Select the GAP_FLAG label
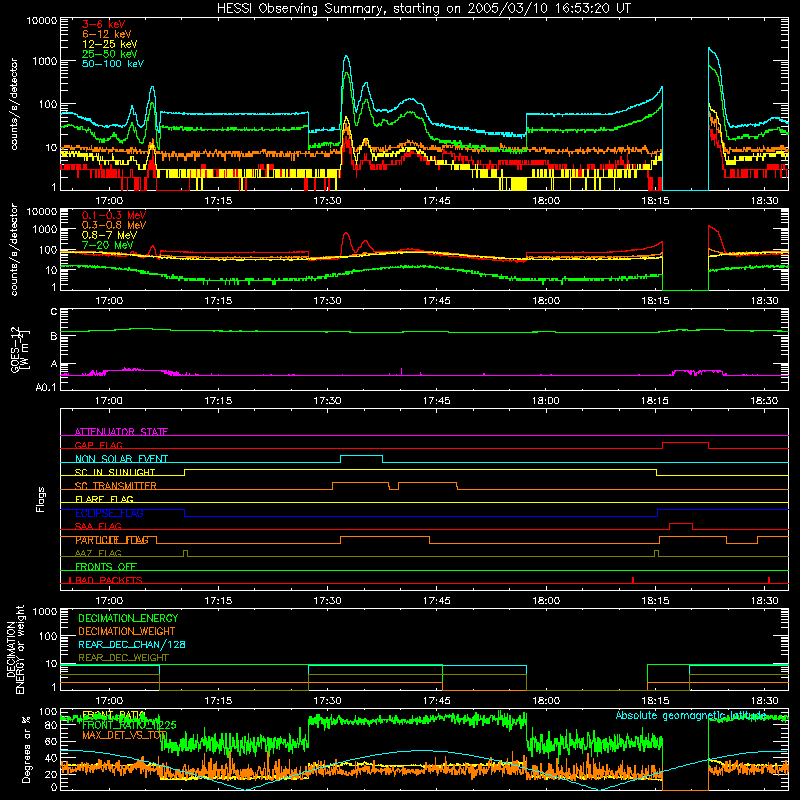Viewport: 800px width, 800px height. pyautogui.click(x=98, y=445)
